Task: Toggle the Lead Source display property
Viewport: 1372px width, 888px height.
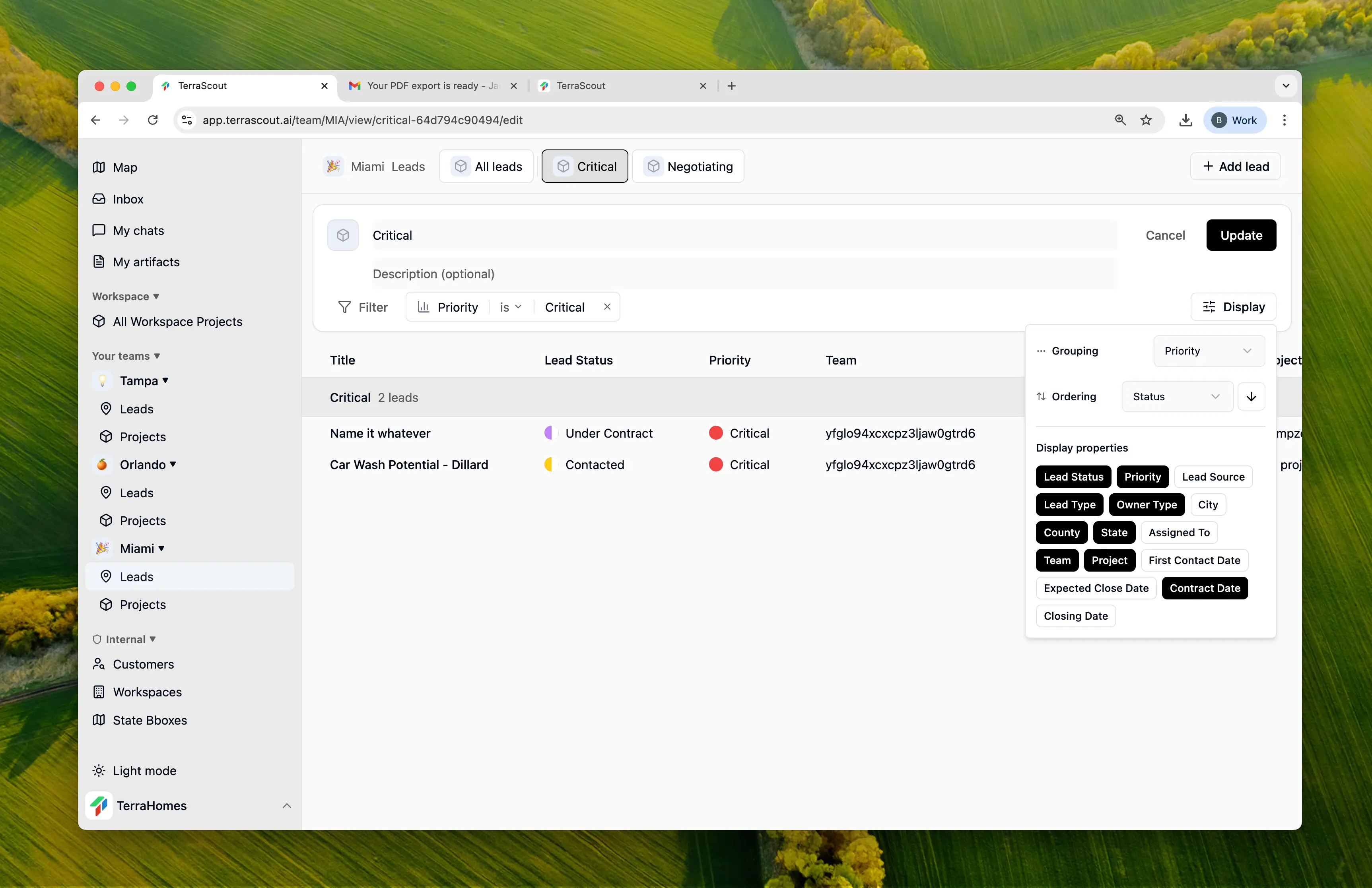Action: click(x=1213, y=477)
